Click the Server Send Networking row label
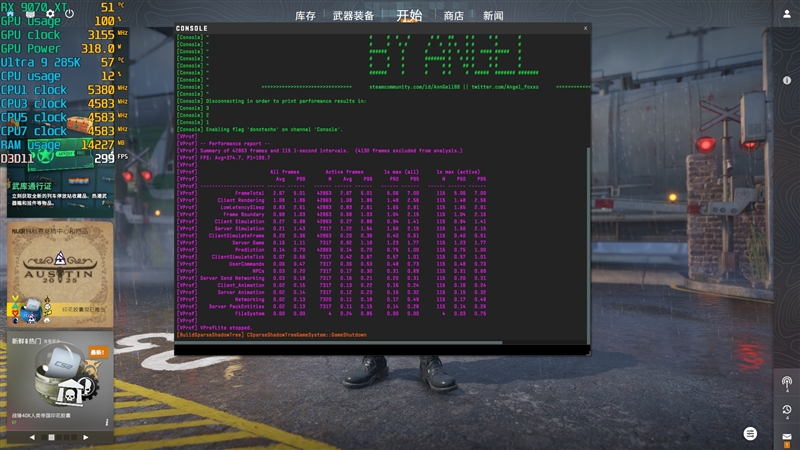 pos(232,278)
